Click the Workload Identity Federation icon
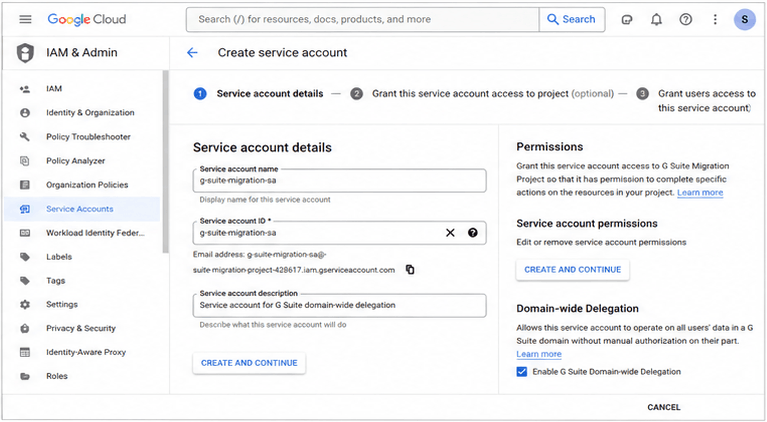Screen dimensions: 767x422 pos(25,233)
